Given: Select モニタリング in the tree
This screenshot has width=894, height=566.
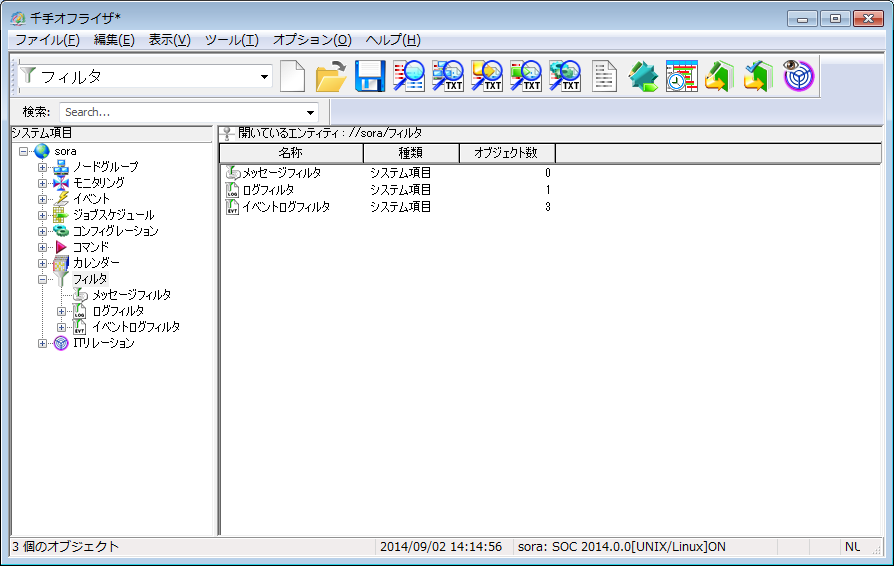Looking at the screenshot, I should [98, 183].
